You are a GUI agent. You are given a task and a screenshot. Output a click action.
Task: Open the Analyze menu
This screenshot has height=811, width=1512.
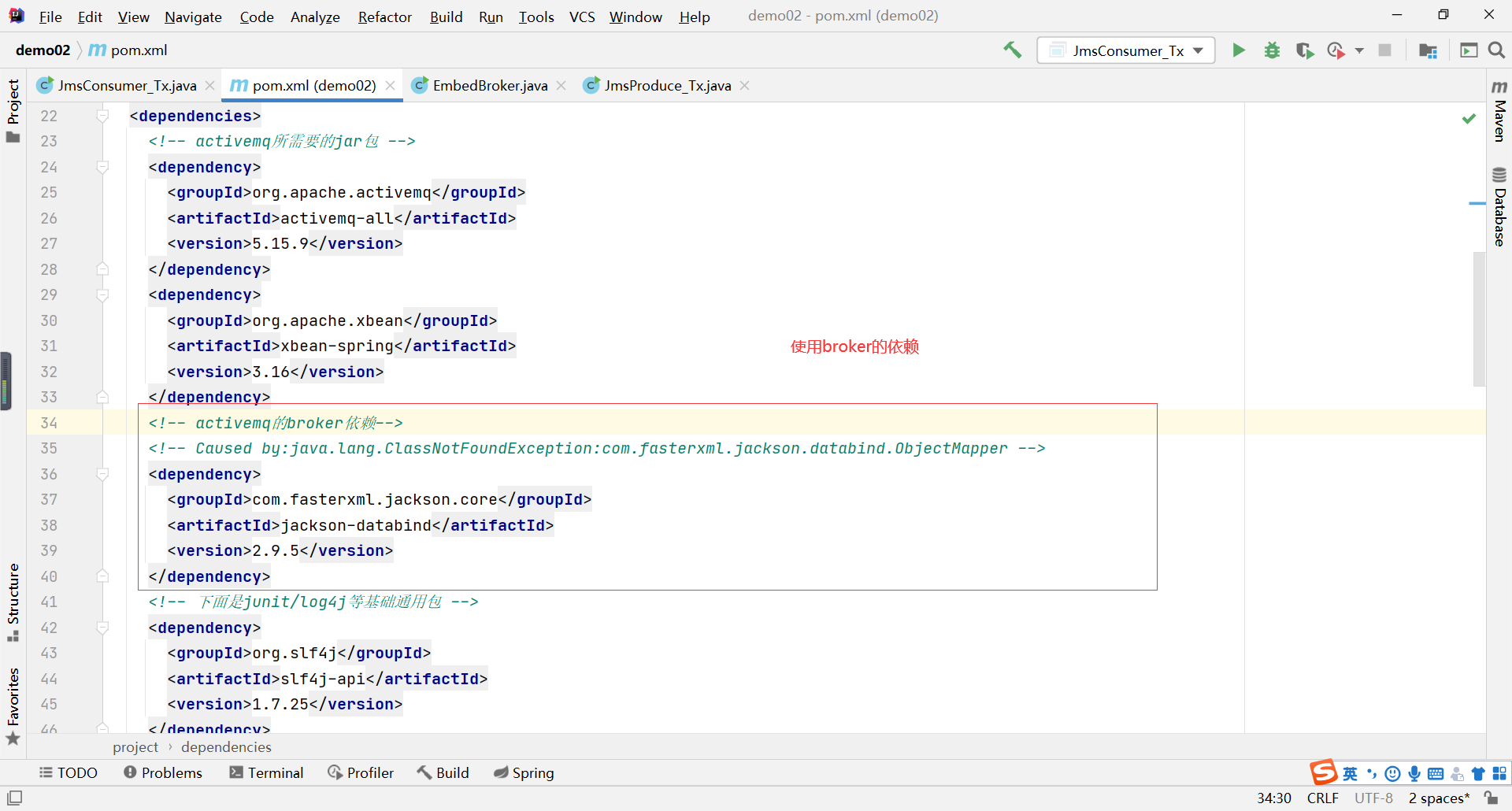[315, 17]
